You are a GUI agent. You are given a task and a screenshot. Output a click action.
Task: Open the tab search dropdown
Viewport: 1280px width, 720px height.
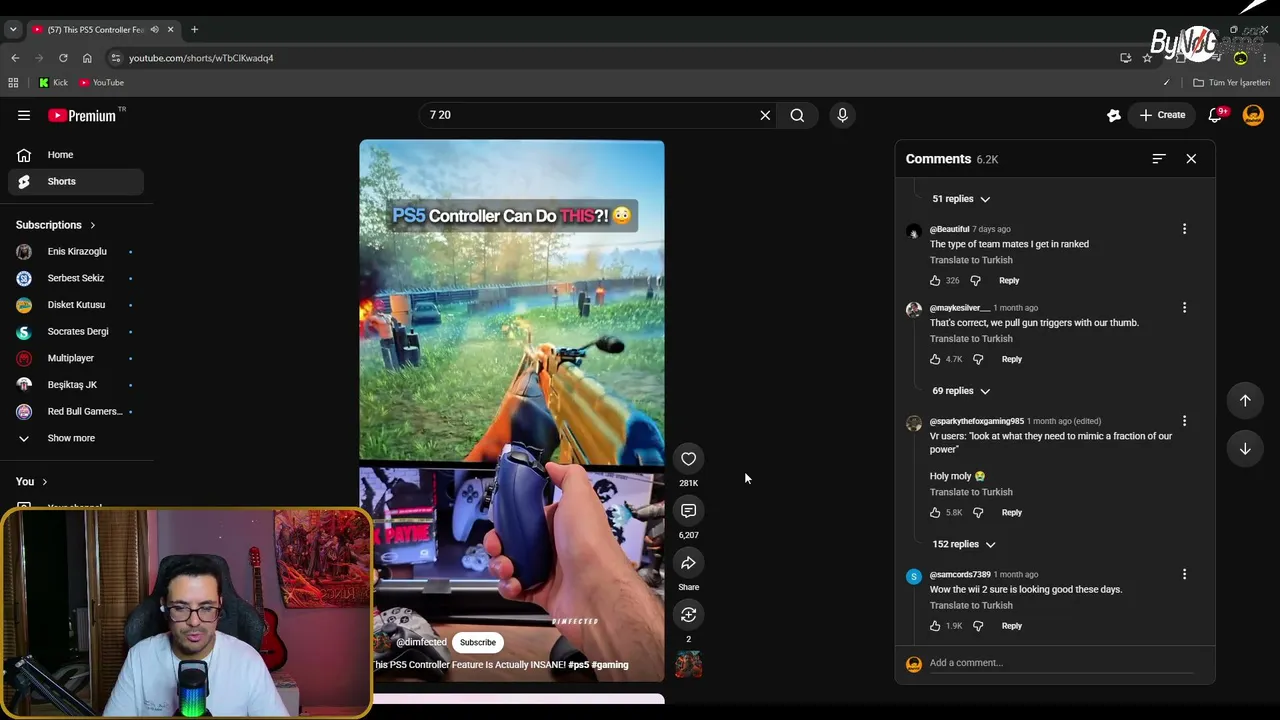13,30
